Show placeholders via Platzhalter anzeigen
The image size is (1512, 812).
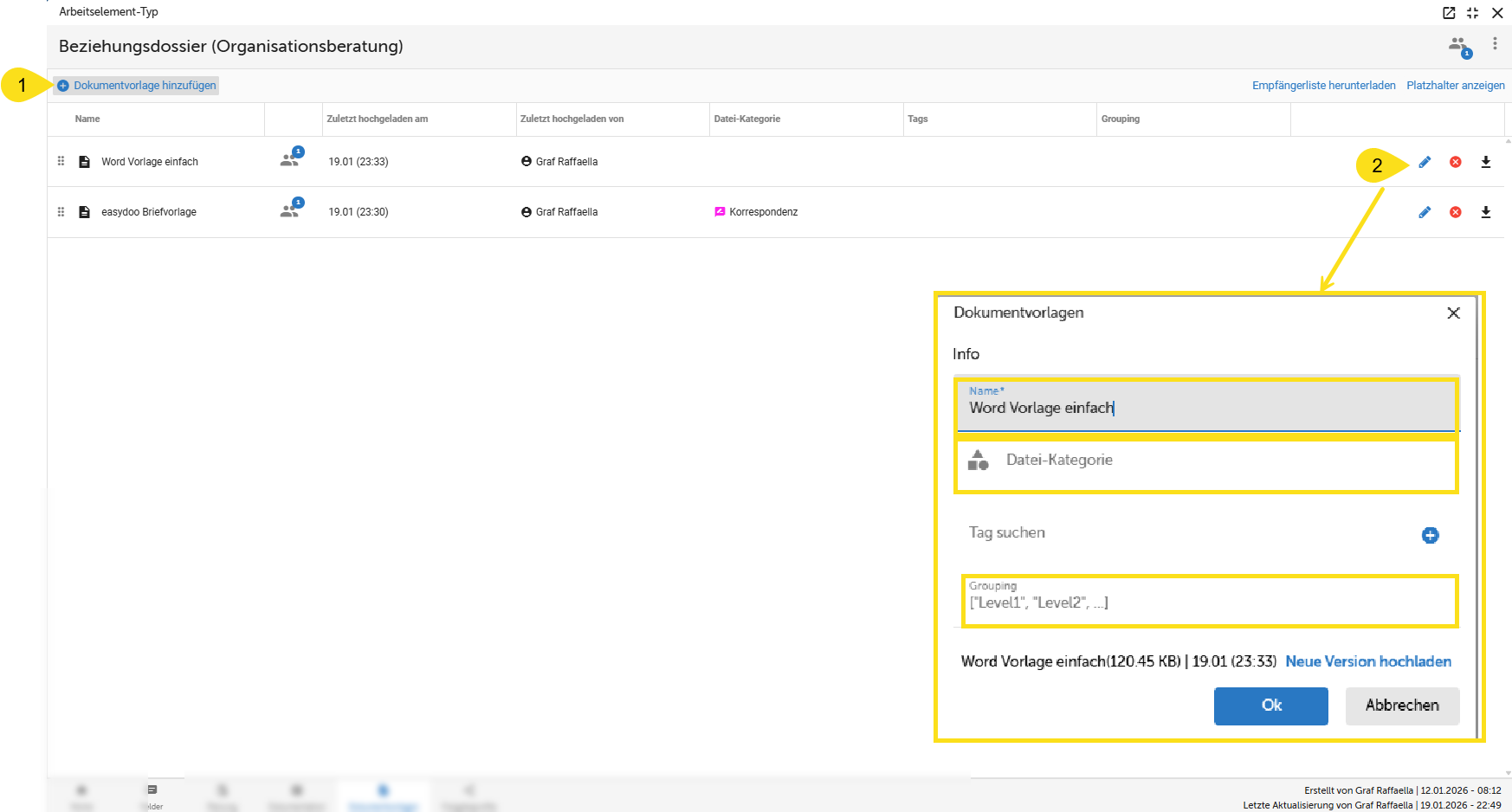(1455, 86)
